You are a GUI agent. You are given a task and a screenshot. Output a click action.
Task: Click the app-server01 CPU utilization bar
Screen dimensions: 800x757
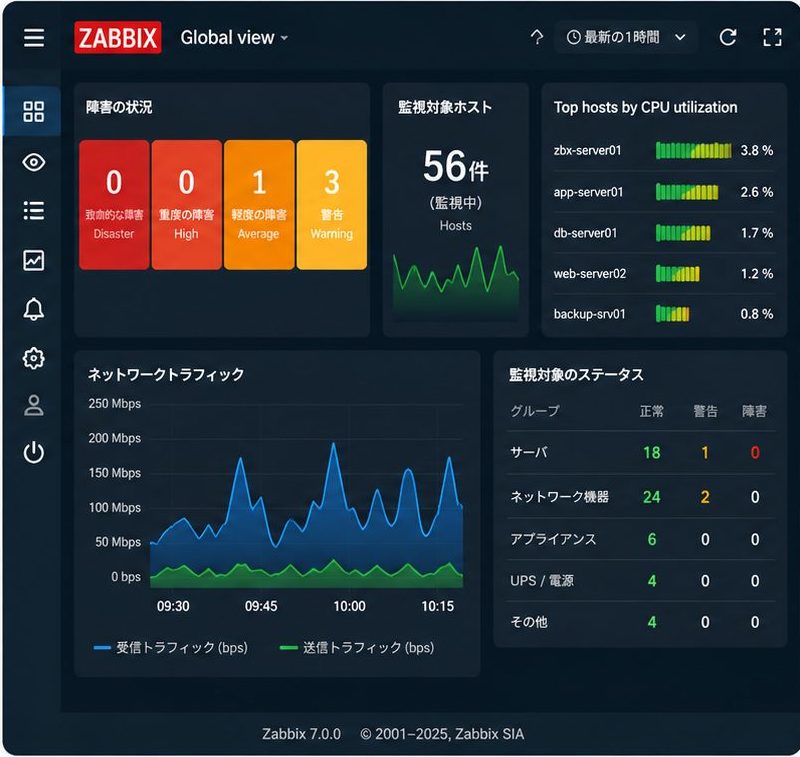[x=687, y=192]
